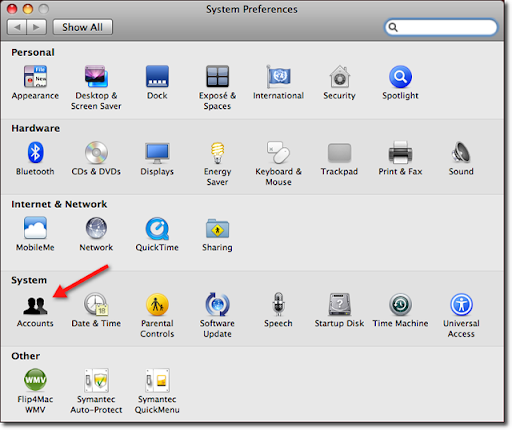This screenshot has width=512, height=430.
Task: Click the search field in the toolbar
Action: point(441,27)
